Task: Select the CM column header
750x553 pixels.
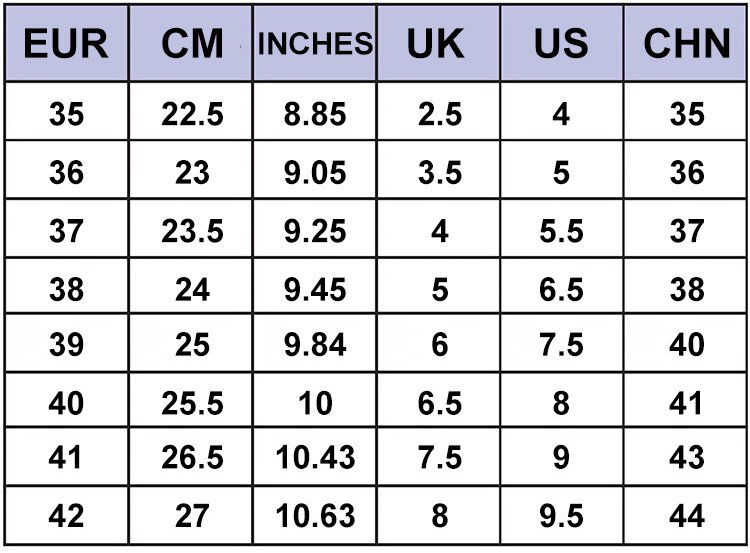Action: pyautogui.click(x=191, y=44)
